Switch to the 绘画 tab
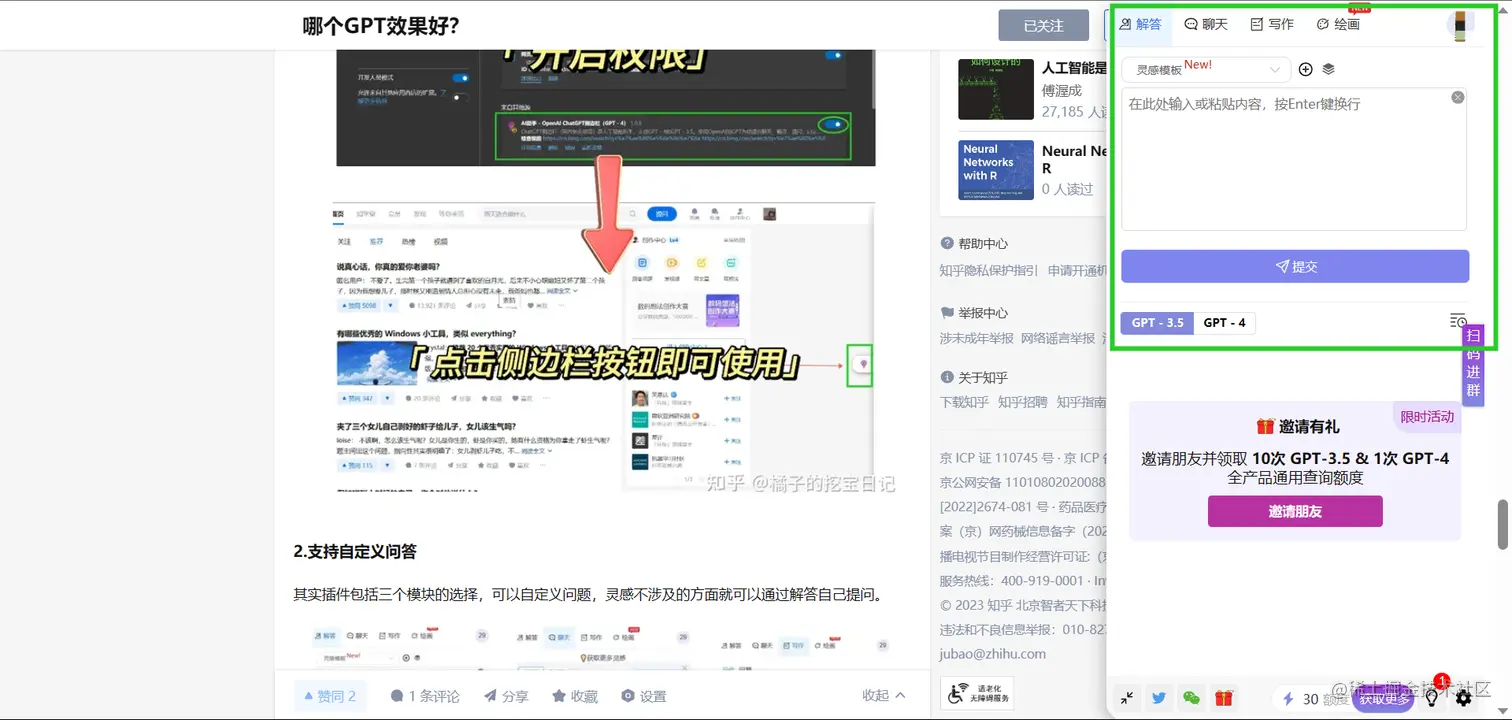The image size is (1512, 720). (x=1338, y=24)
